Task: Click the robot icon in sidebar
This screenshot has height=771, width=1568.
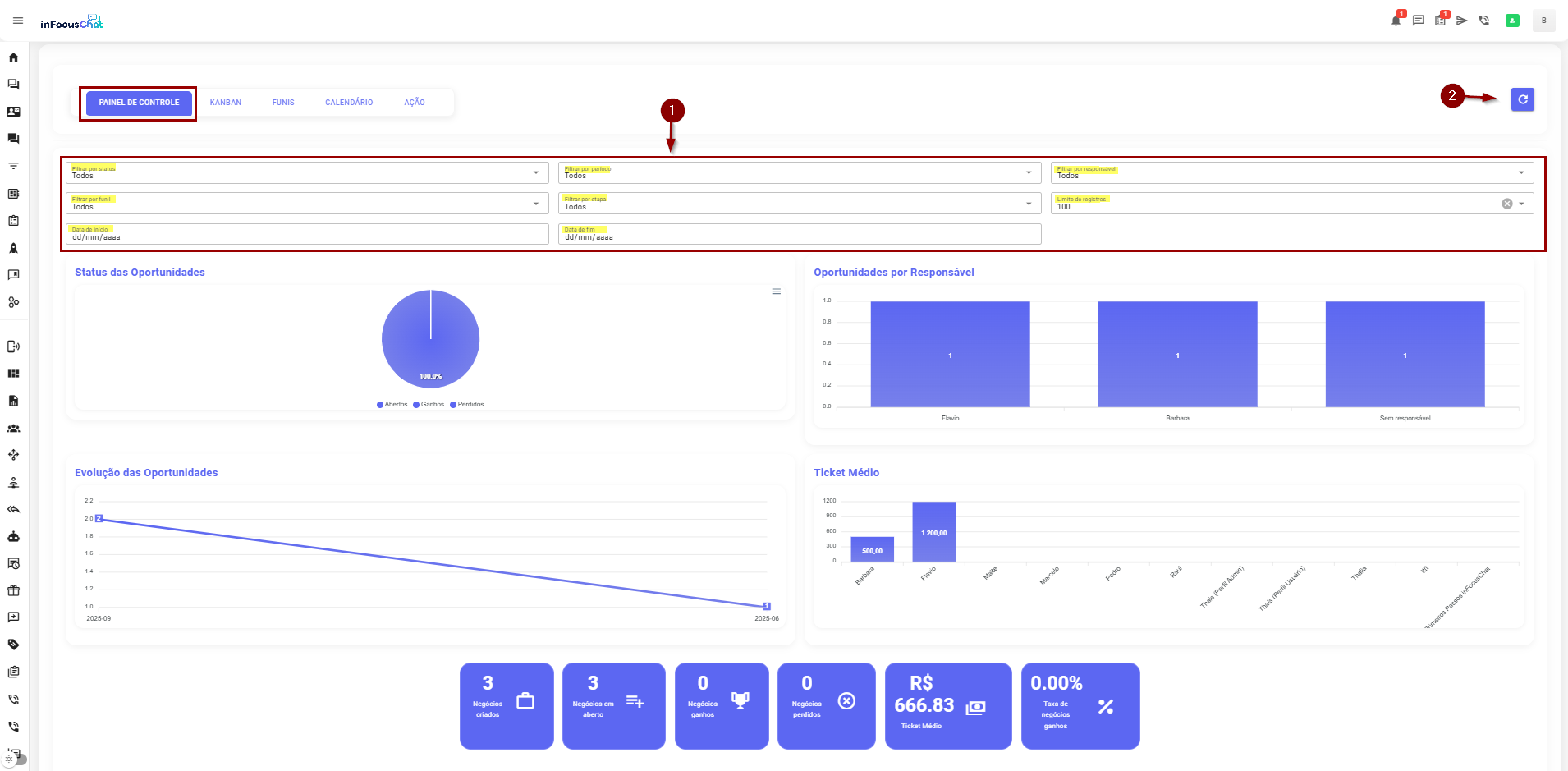Action: pos(13,536)
